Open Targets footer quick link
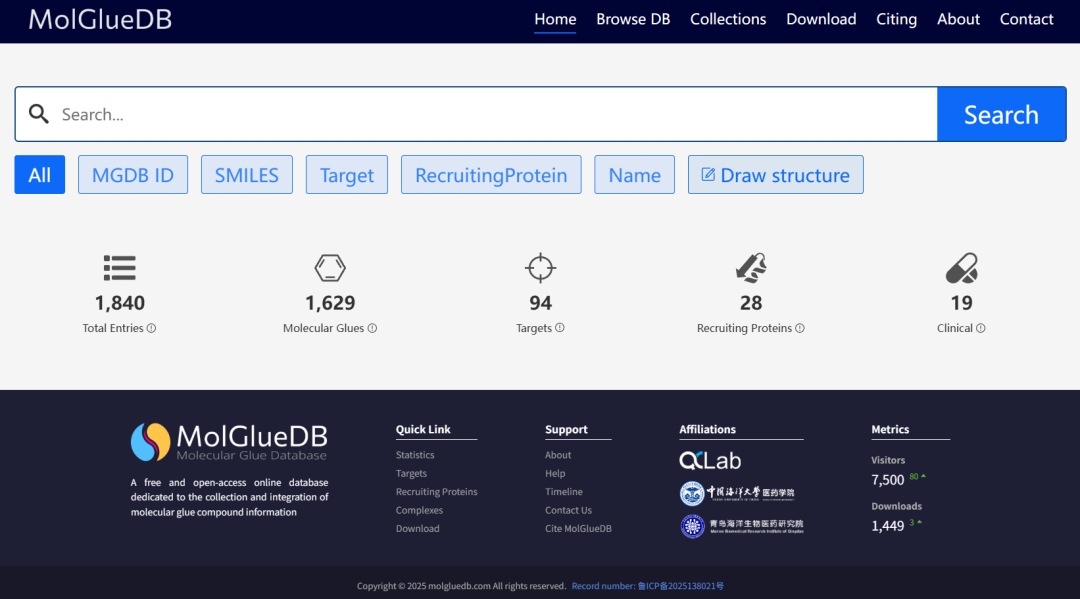 click(411, 474)
